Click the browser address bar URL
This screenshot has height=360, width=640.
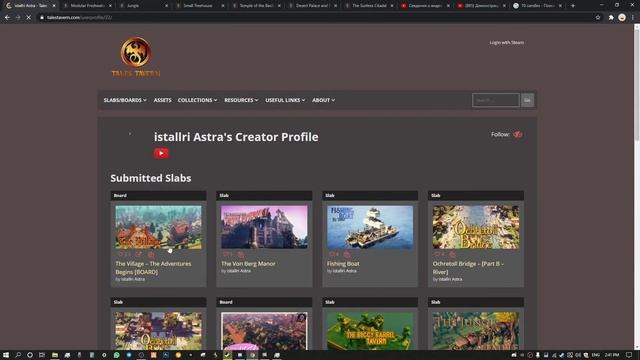80,18
